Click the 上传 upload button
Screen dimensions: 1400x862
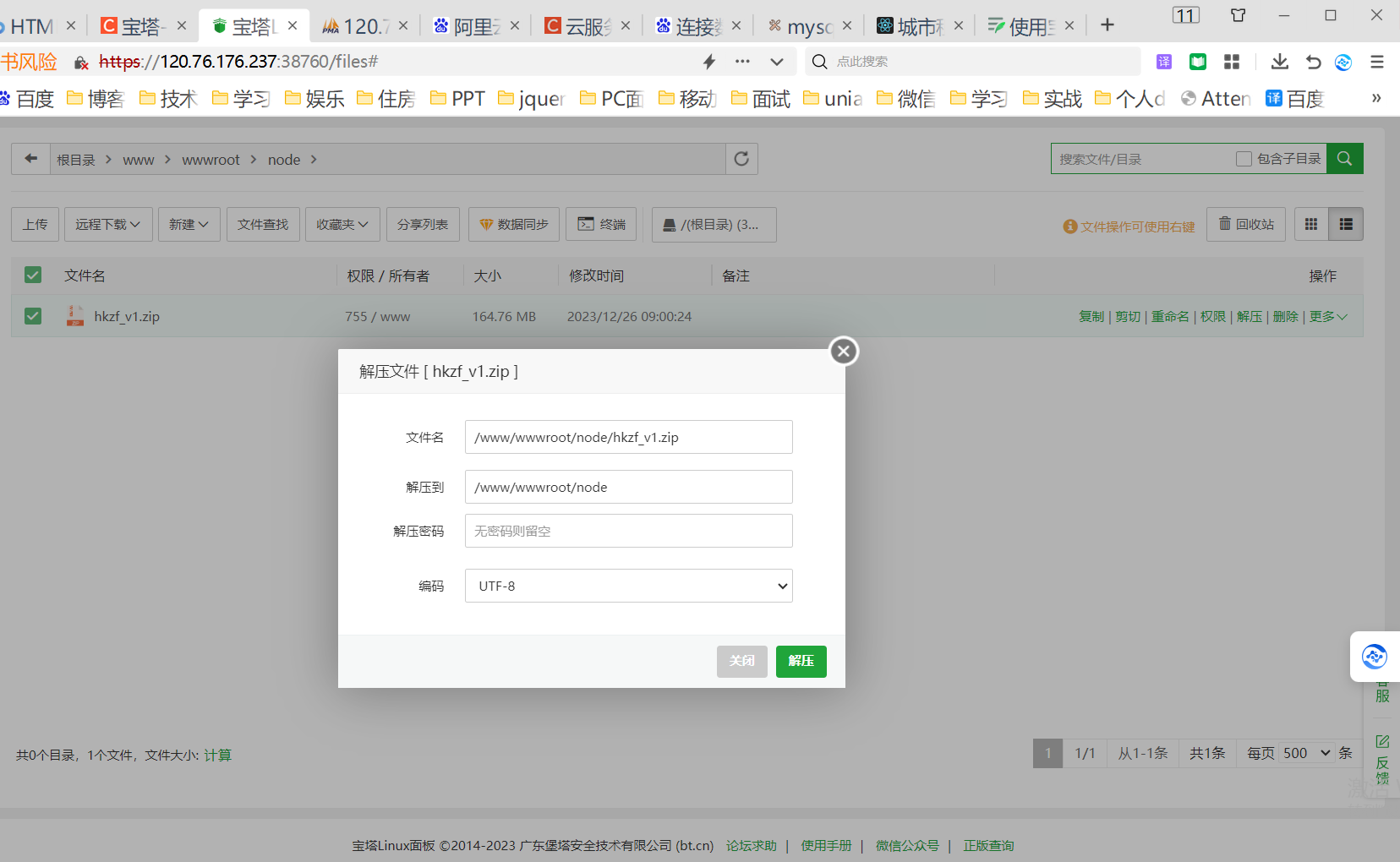[36, 224]
